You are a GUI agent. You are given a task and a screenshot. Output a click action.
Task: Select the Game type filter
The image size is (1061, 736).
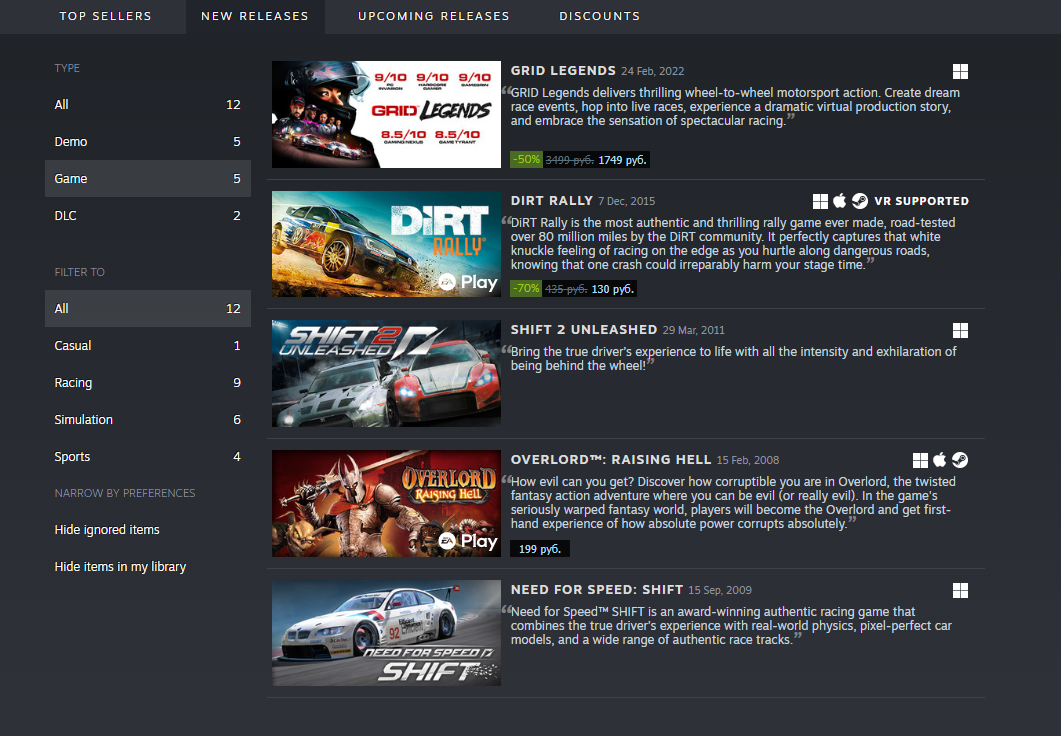coord(148,179)
